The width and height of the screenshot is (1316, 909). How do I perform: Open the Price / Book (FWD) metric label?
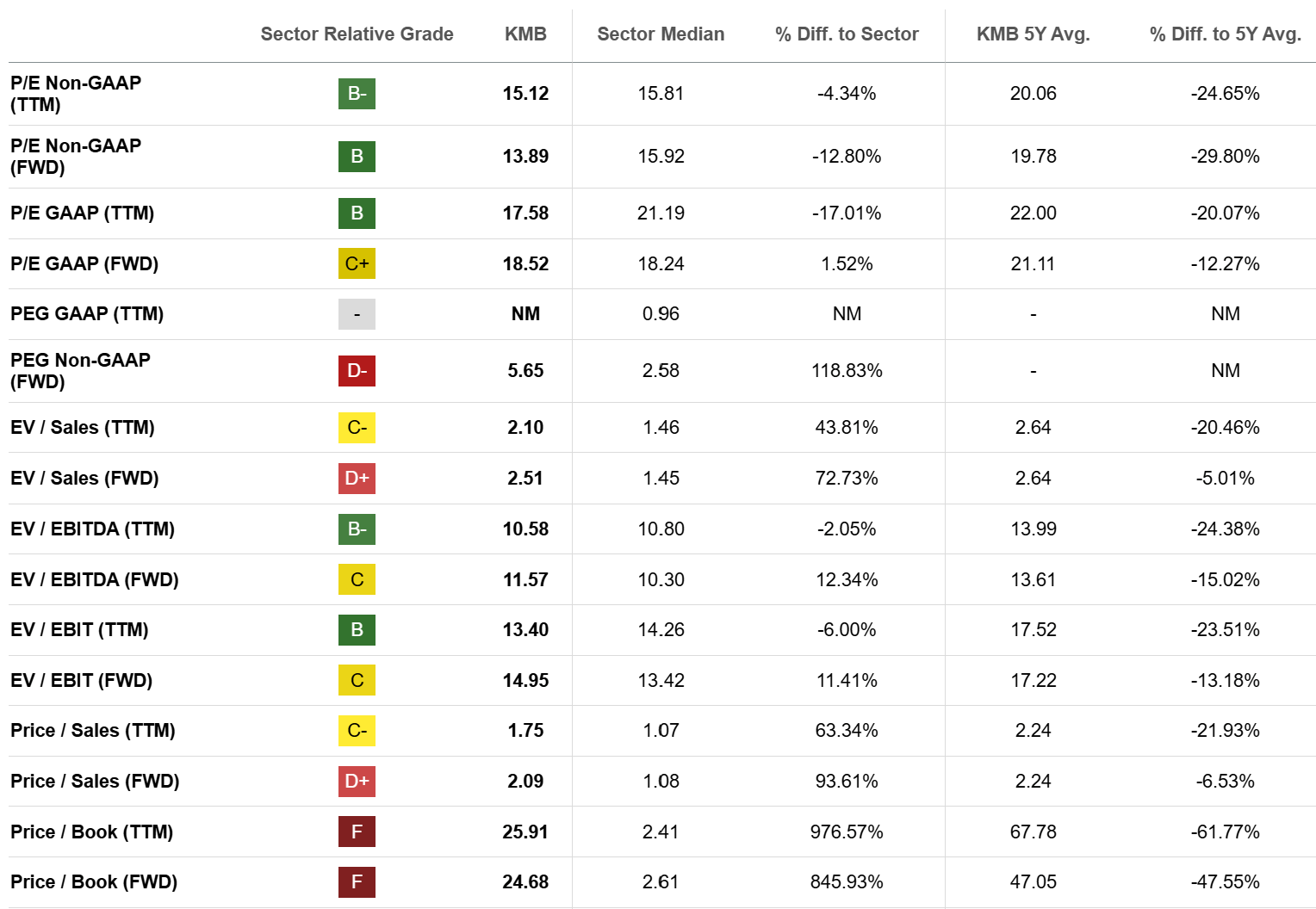point(94,882)
